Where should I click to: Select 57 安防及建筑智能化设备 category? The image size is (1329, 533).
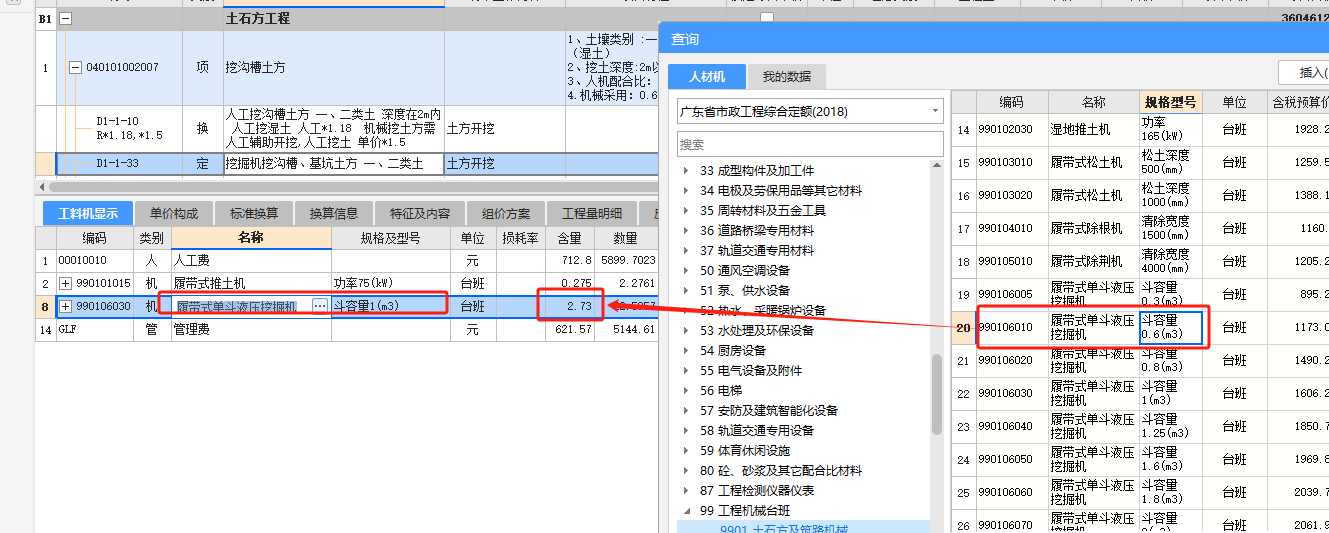click(x=769, y=410)
